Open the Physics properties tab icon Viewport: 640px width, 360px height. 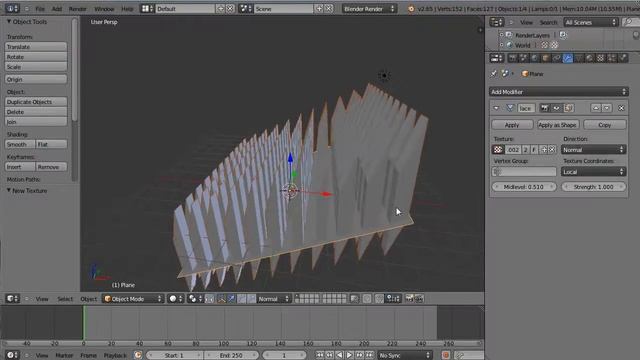click(623, 58)
